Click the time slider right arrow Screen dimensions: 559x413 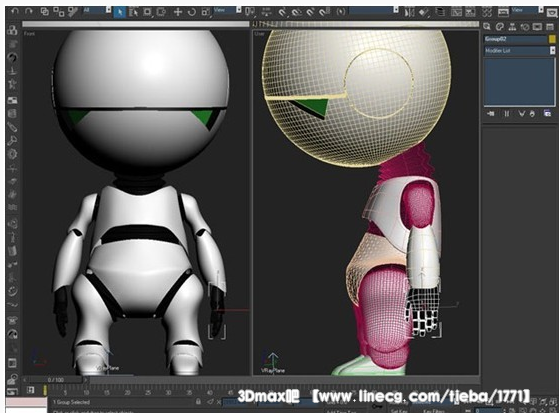click(86, 380)
